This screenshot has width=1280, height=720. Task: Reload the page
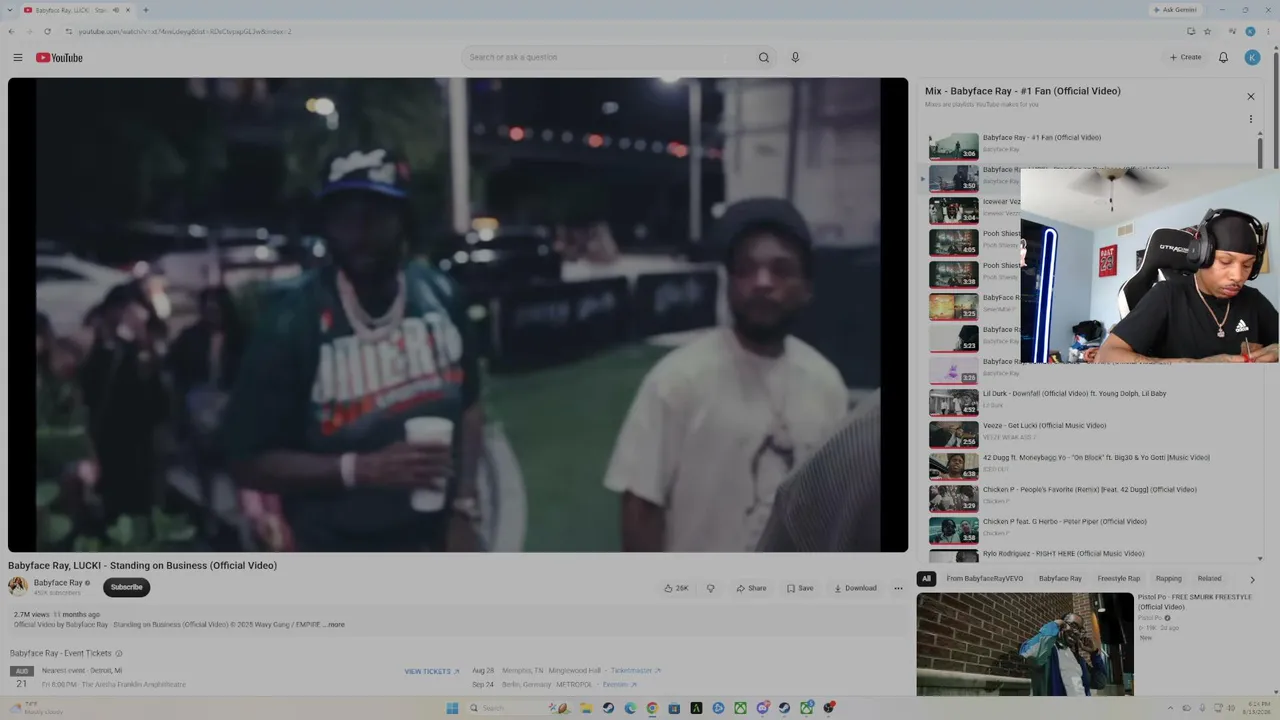[x=47, y=31]
